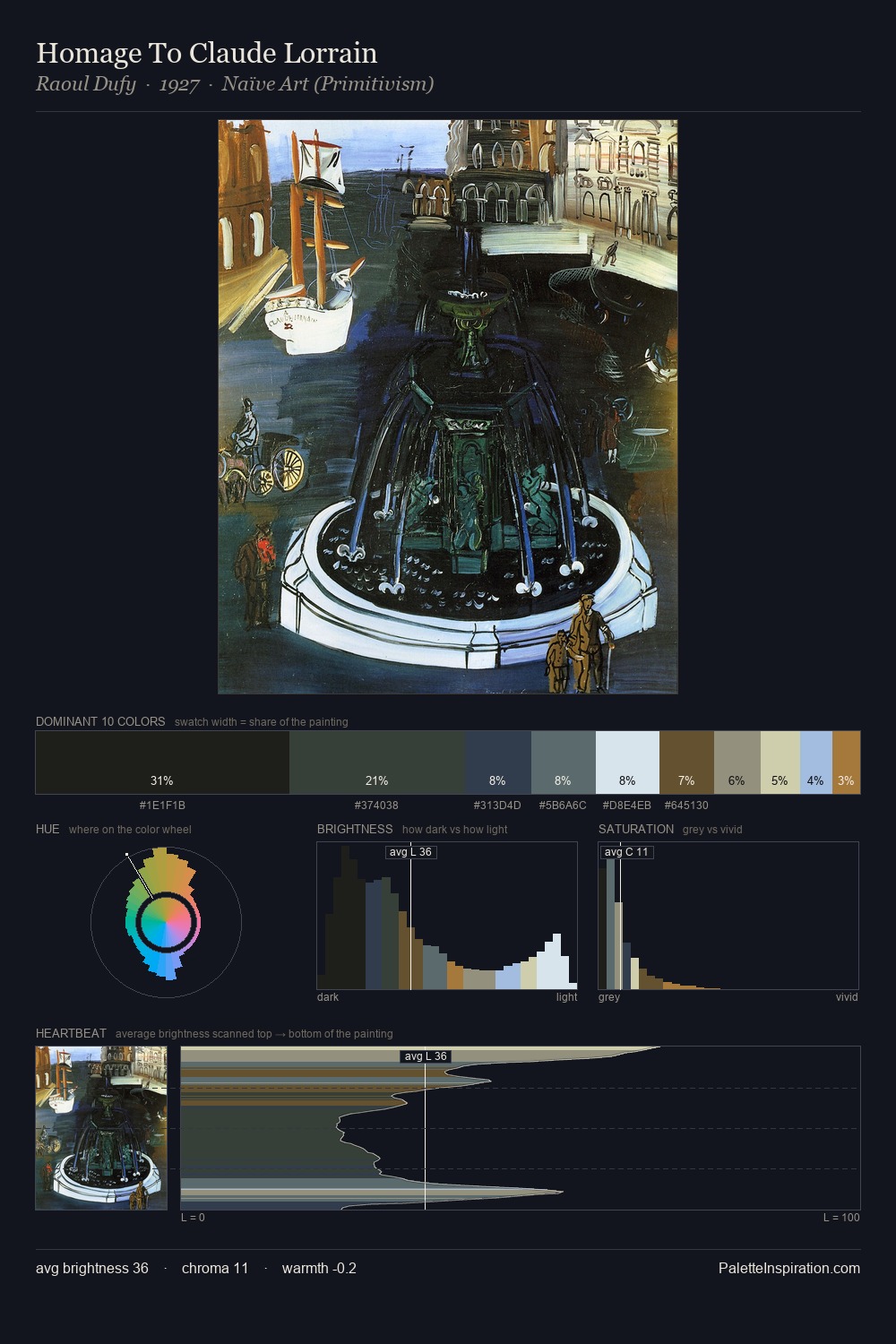Viewport: 896px width, 1344px height.
Task: Click the 3% ochre swatch
Action: pos(846,762)
